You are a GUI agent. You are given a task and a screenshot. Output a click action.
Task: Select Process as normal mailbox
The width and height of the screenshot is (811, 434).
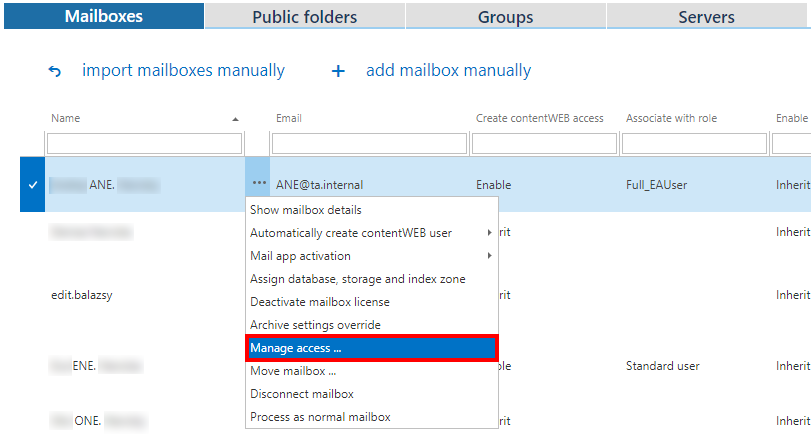point(320,417)
